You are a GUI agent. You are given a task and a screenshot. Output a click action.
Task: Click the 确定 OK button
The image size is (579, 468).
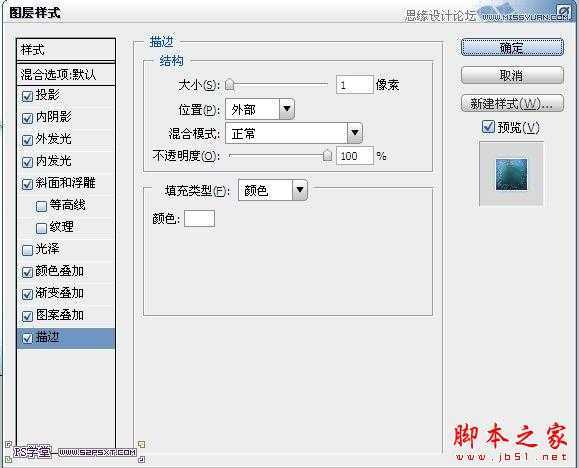click(x=512, y=47)
